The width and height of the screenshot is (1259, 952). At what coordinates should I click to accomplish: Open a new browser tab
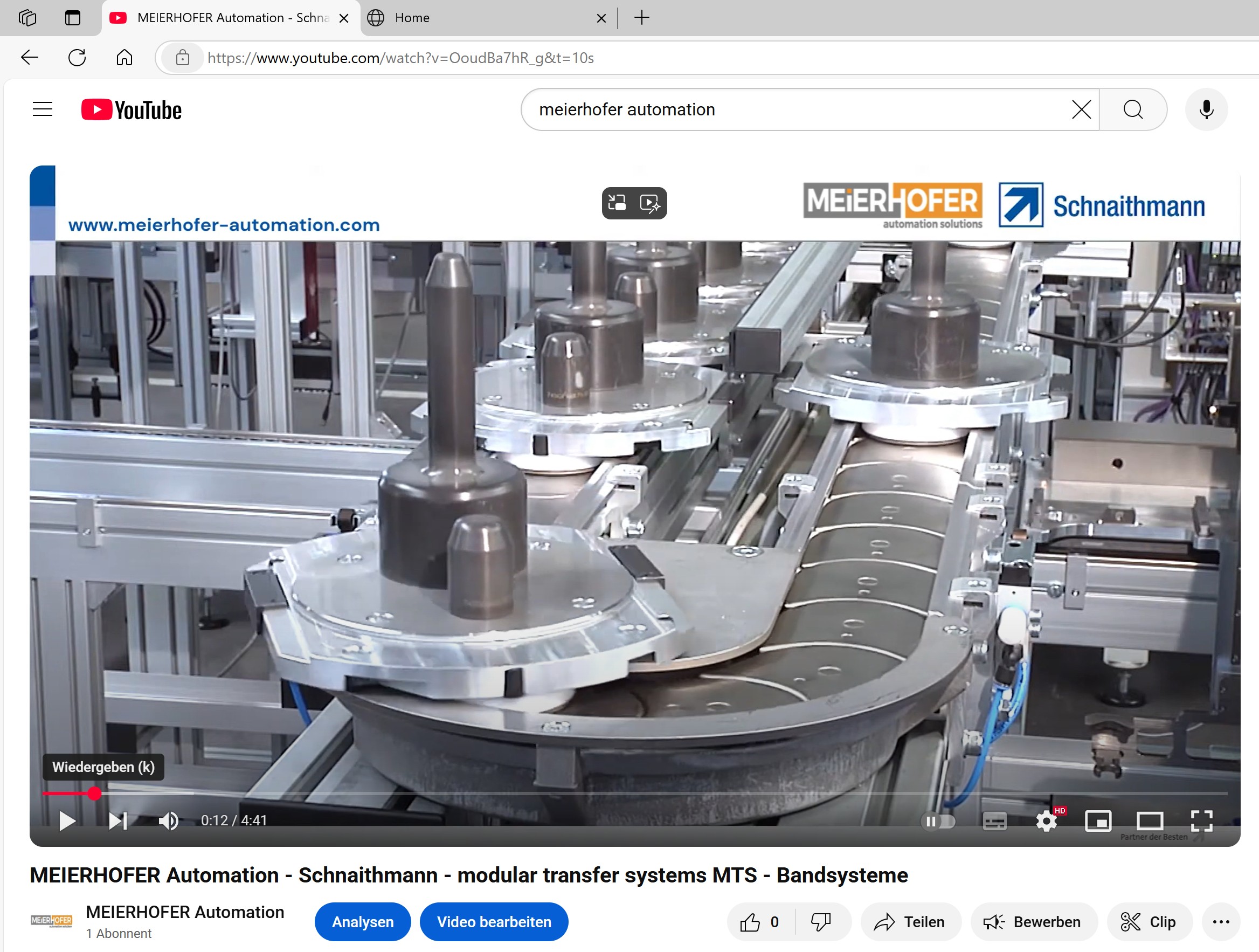[x=641, y=18]
